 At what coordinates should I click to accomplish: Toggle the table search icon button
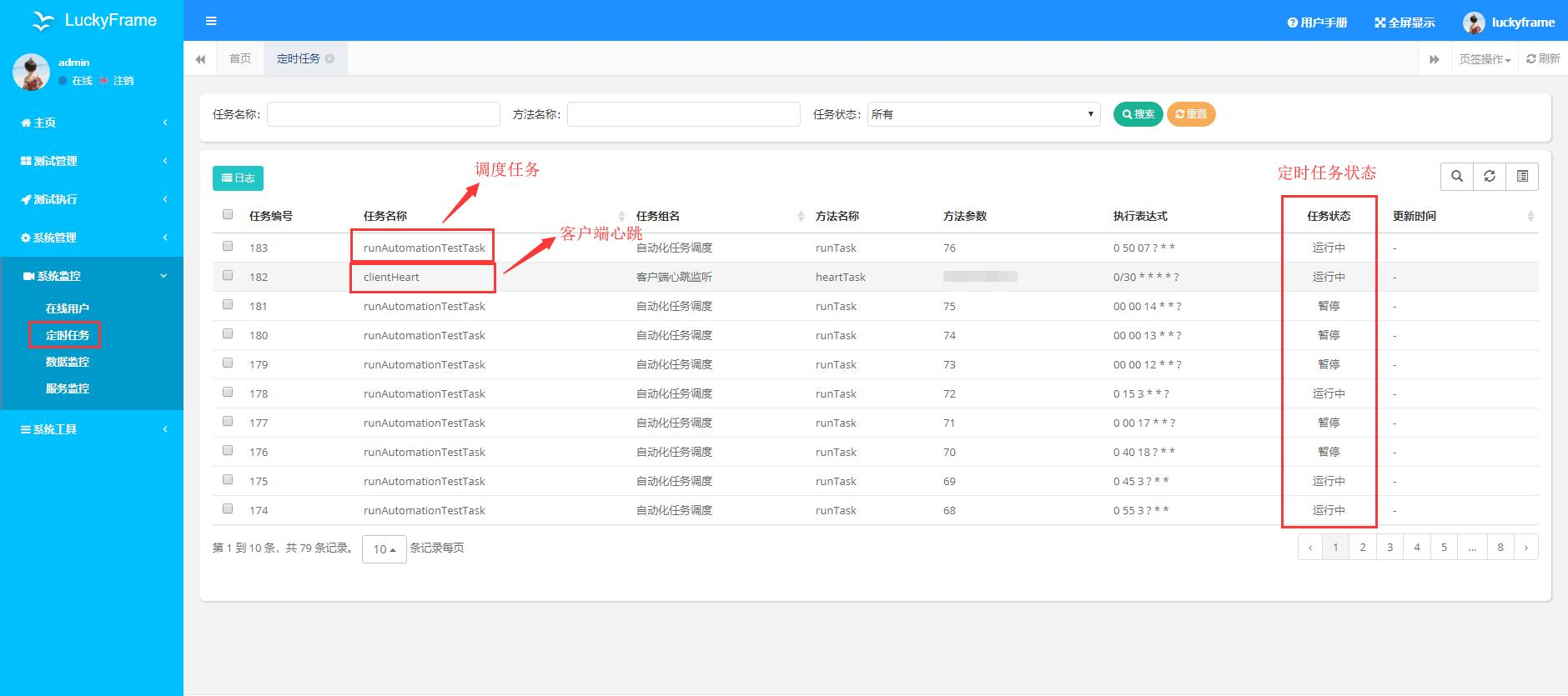click(1457, 176)
